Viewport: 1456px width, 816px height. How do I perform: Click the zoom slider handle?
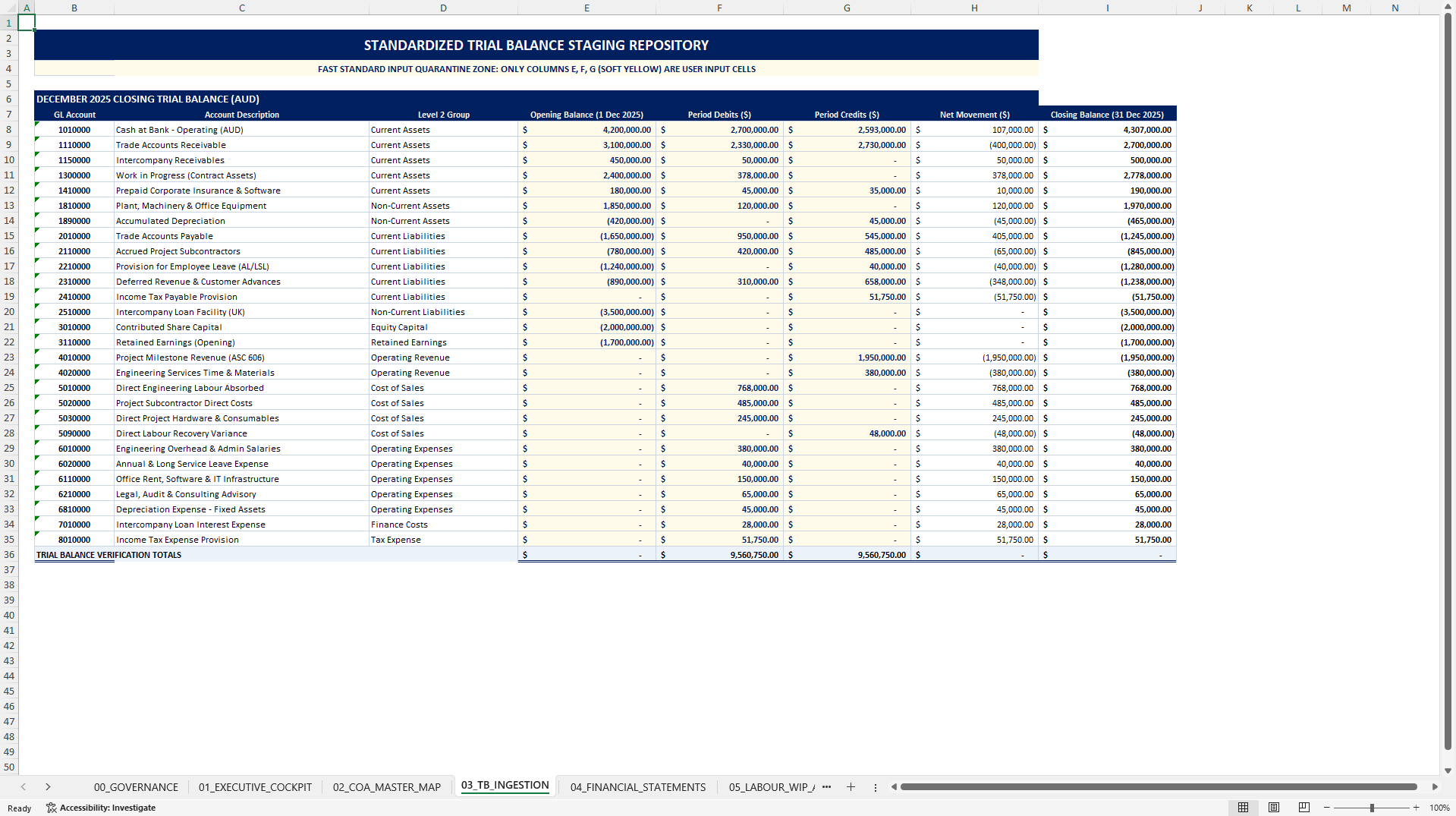[x=1371, y=808]
